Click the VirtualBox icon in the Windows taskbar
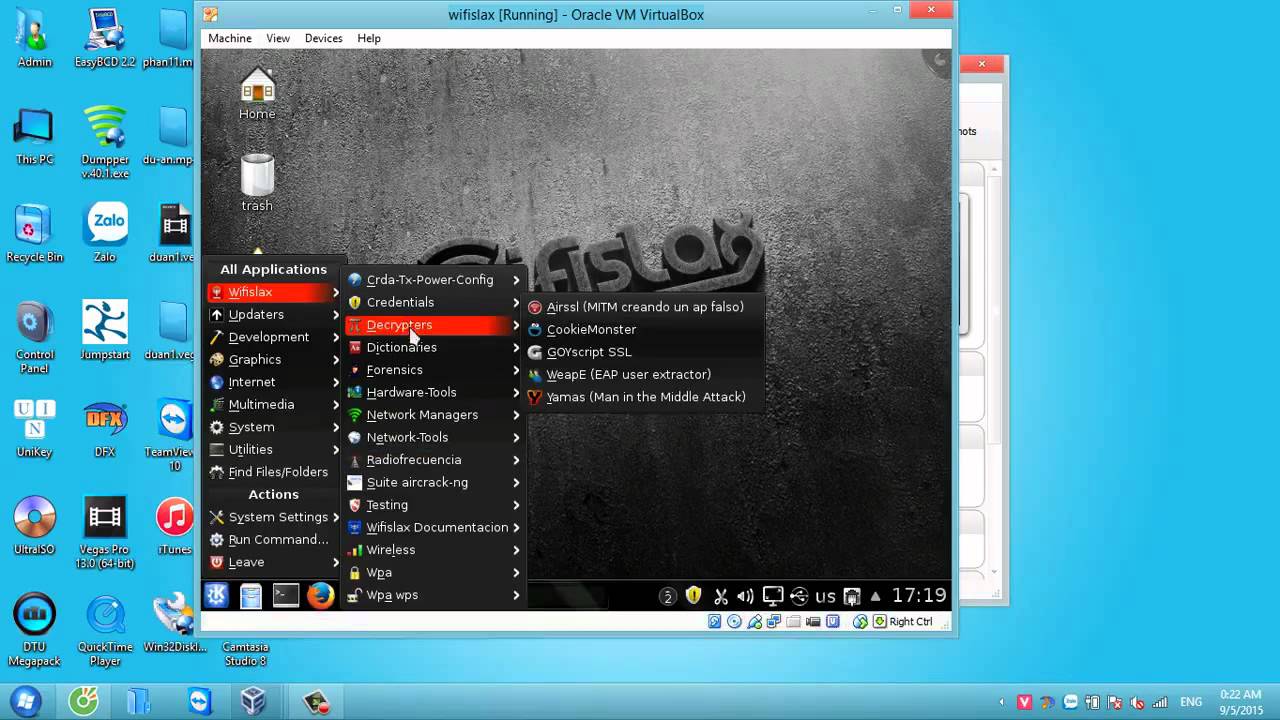 pyautogui.click(x=253, y=701)
